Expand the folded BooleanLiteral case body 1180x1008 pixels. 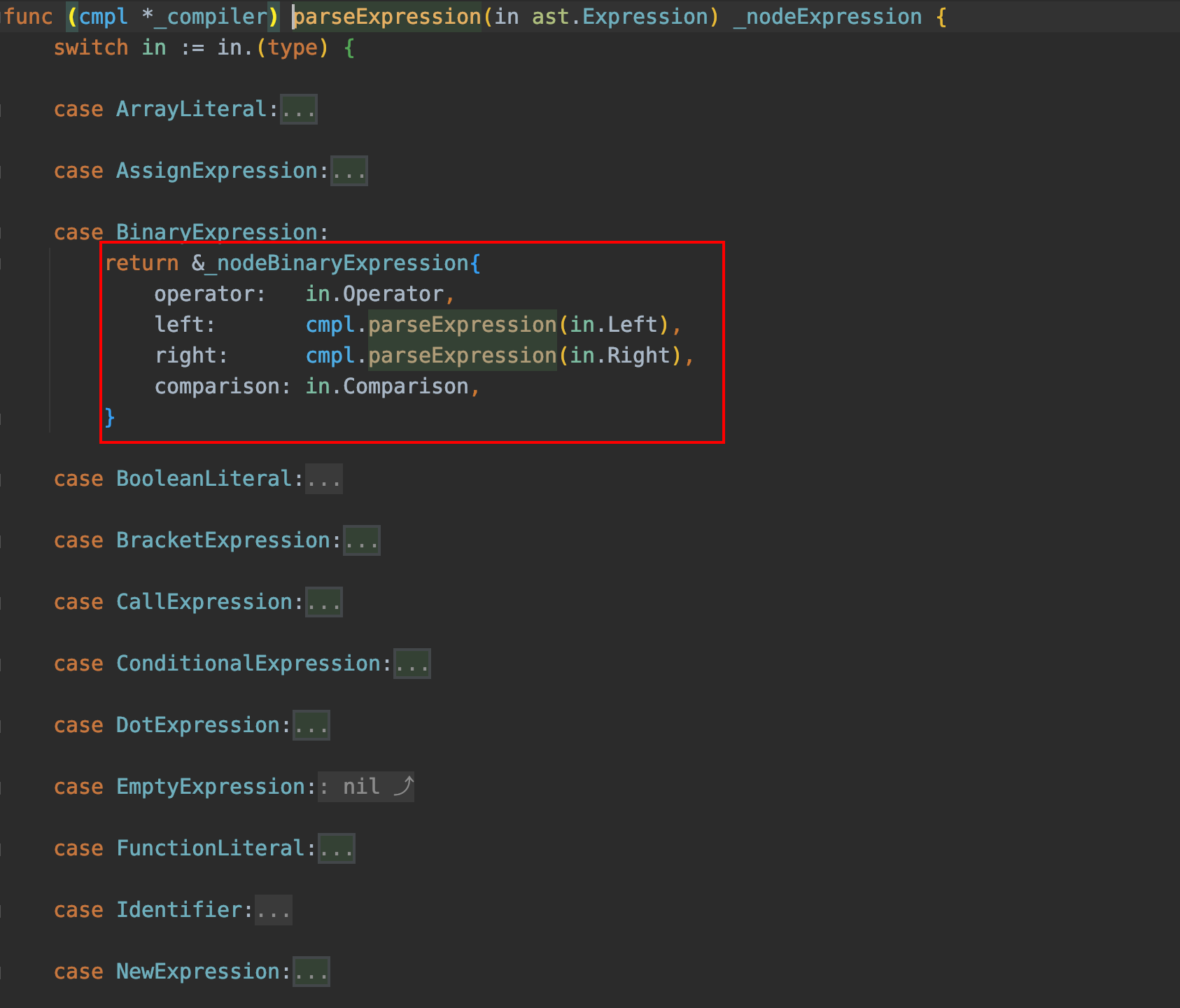coord(324,479)
